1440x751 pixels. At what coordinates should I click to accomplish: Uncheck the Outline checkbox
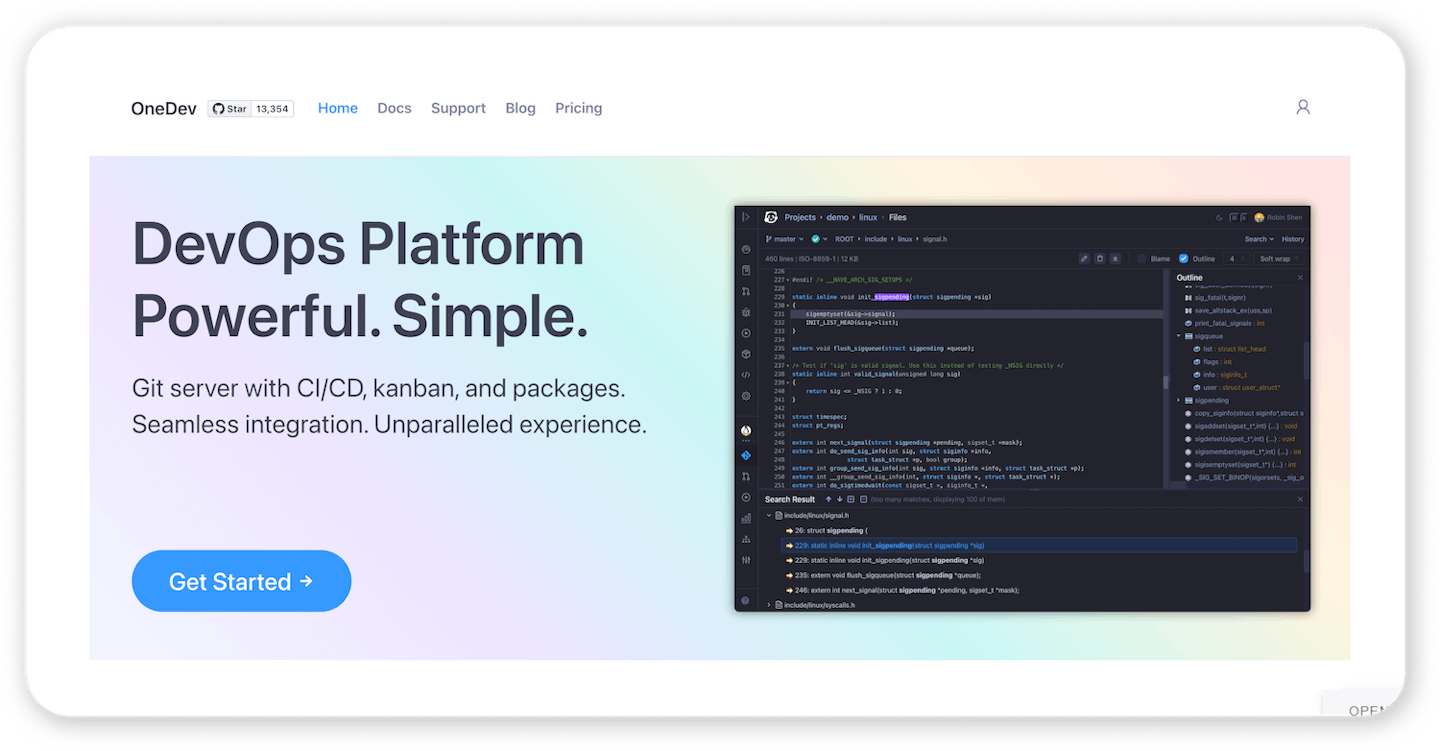tap(1184, 258)
